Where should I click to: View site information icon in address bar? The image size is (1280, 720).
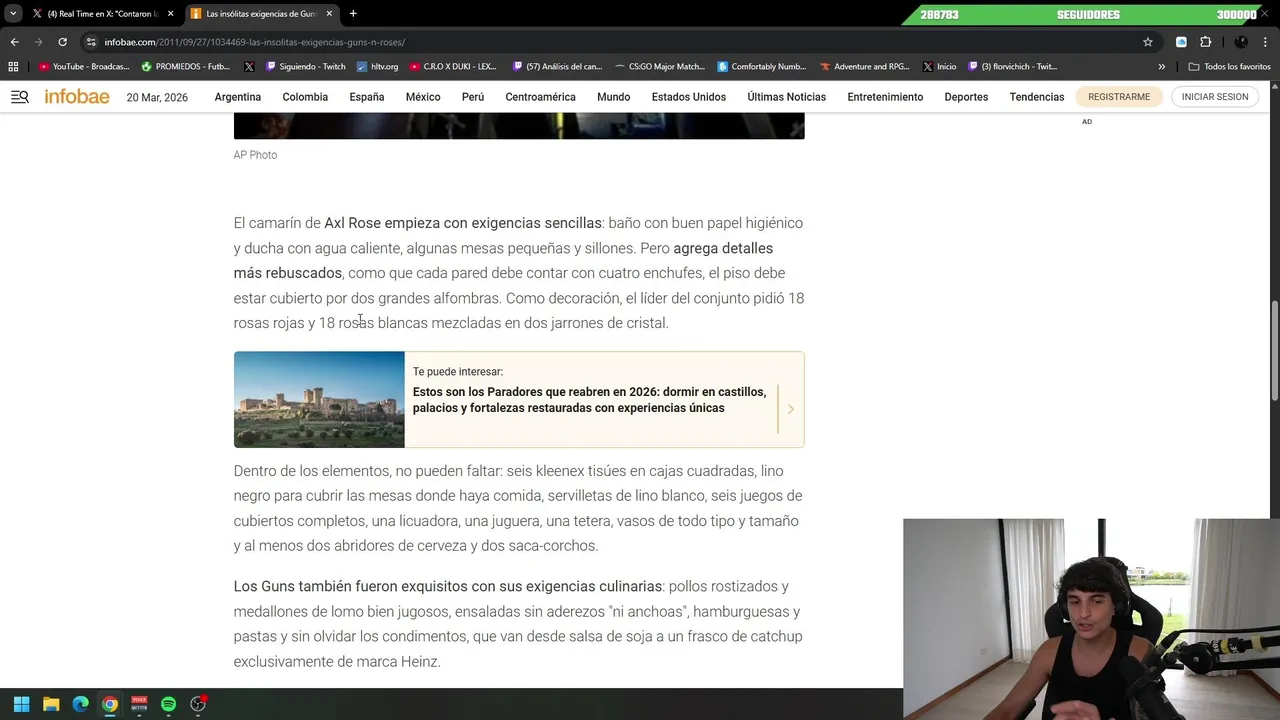coord(91,42)
